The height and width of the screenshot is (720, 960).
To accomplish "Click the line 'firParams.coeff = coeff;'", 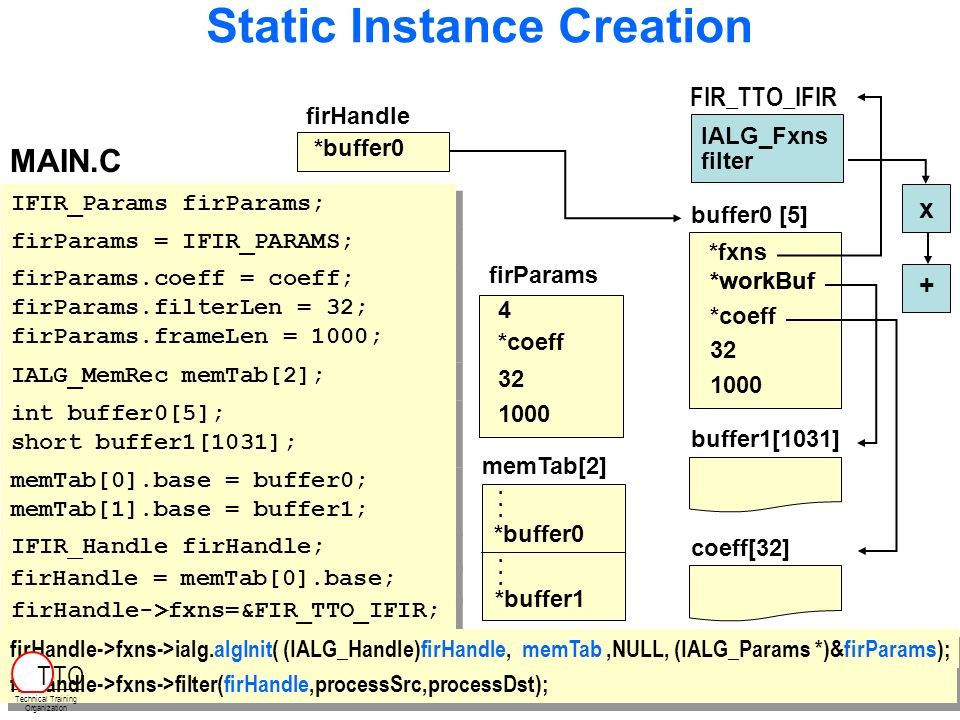I will 182,278.
